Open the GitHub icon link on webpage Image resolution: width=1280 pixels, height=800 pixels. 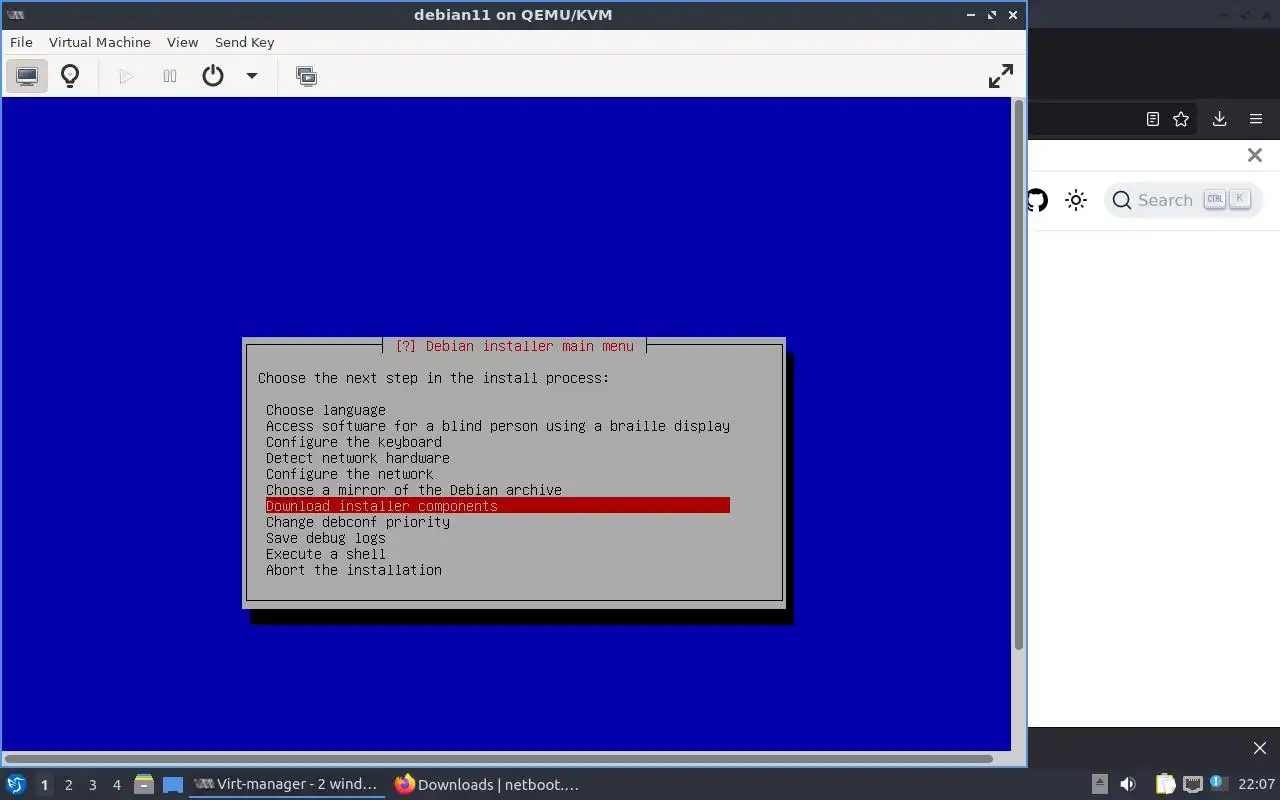coord(1037,200)
